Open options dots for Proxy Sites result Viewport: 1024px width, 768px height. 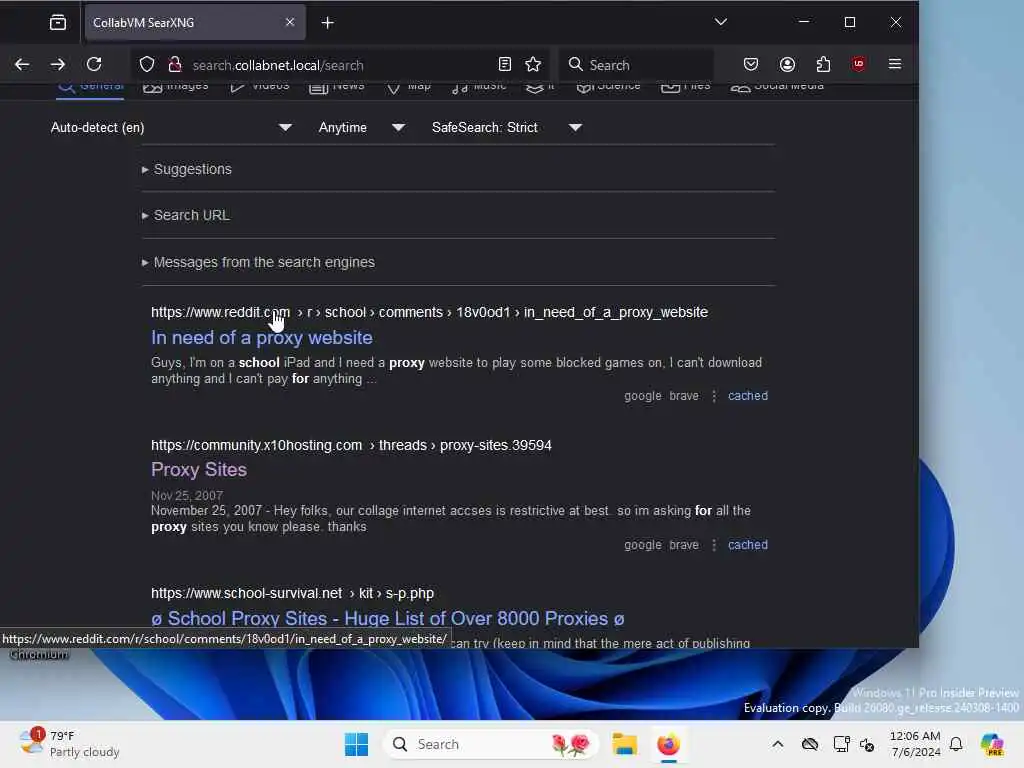pyautogui.click(x=714, y=545)
